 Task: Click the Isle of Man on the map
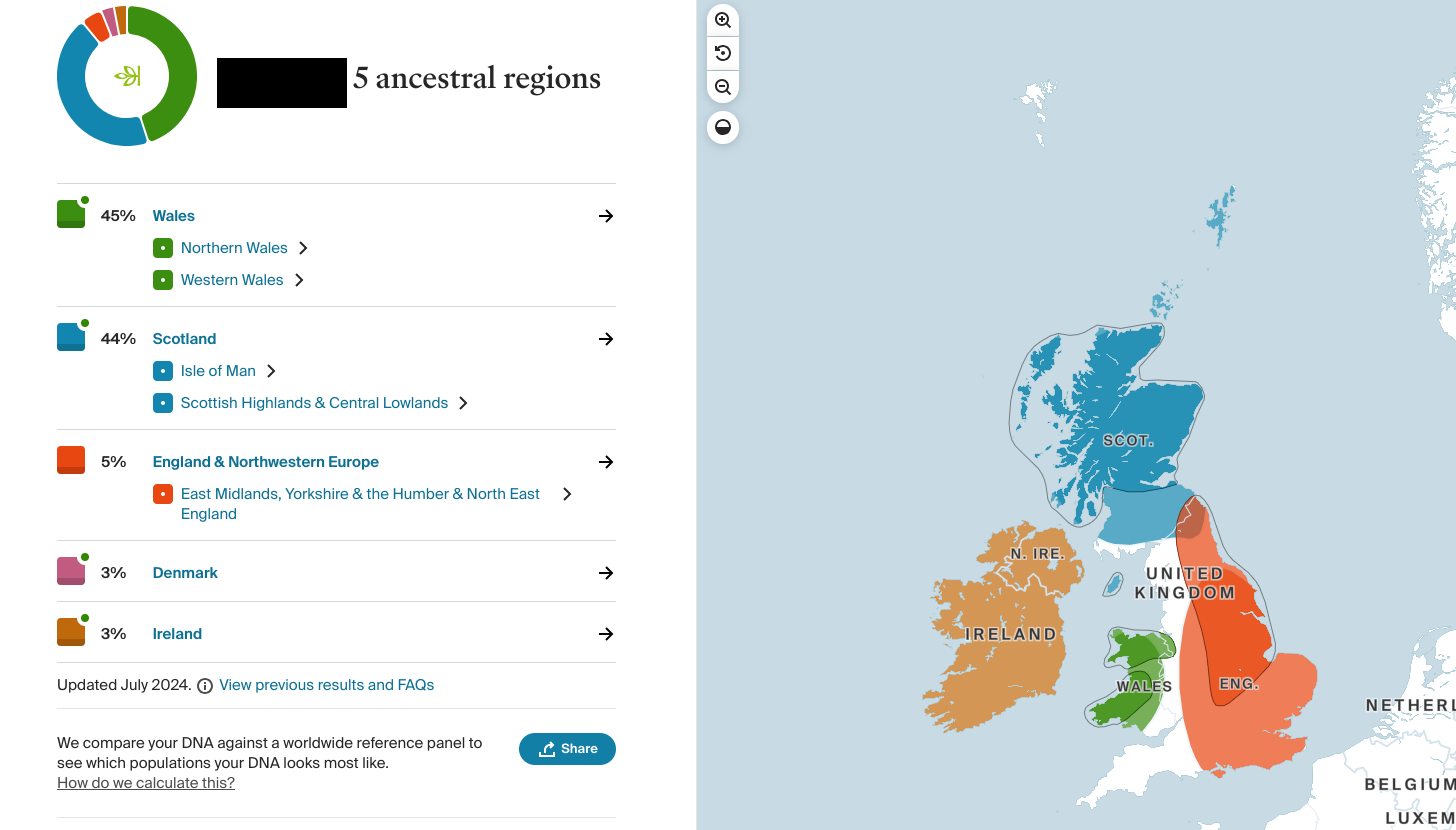pyautogui.click(x=1111, y=584)
